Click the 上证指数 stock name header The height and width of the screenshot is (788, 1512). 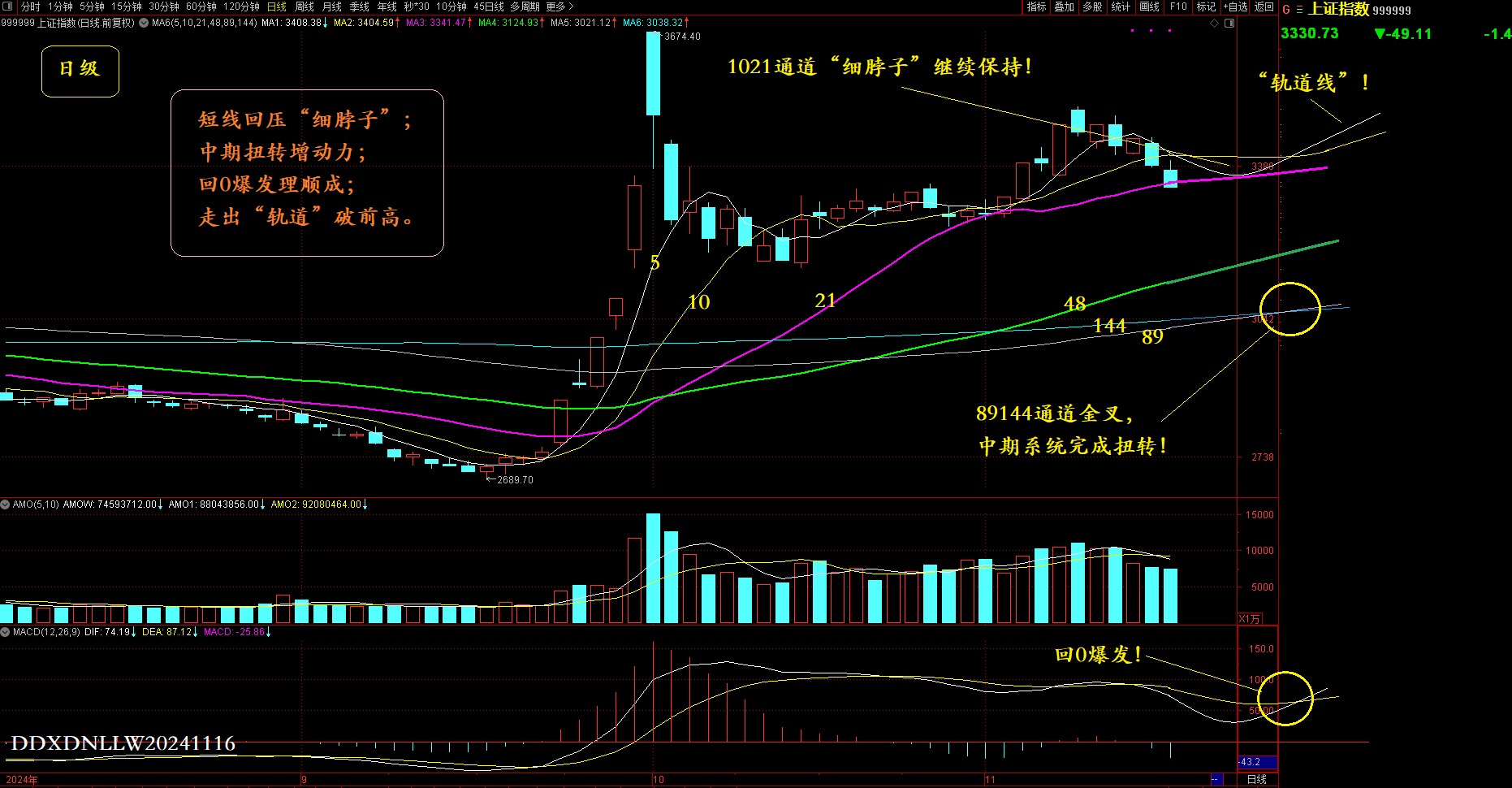(x=1339, y=9)
